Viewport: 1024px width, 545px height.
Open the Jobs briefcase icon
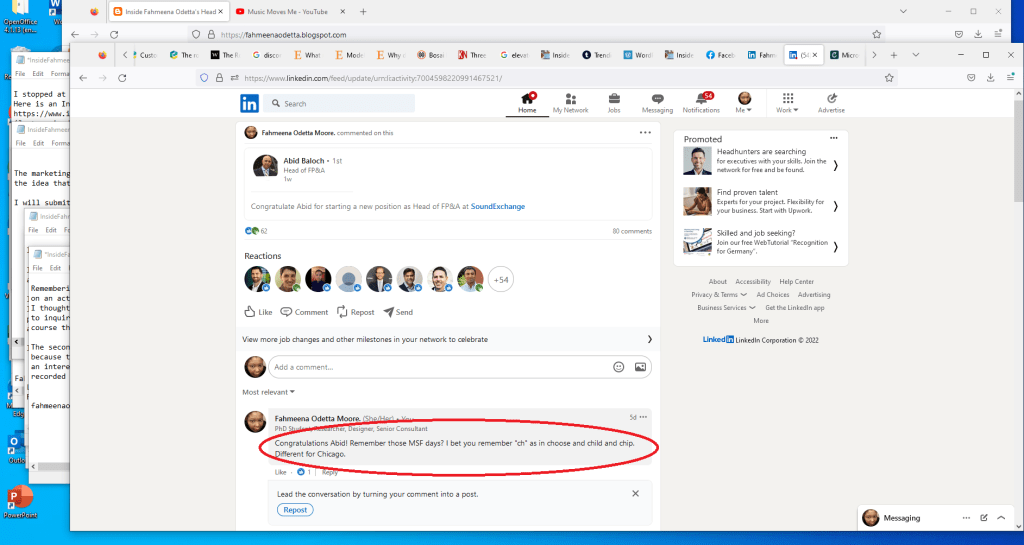pos(614,102)
